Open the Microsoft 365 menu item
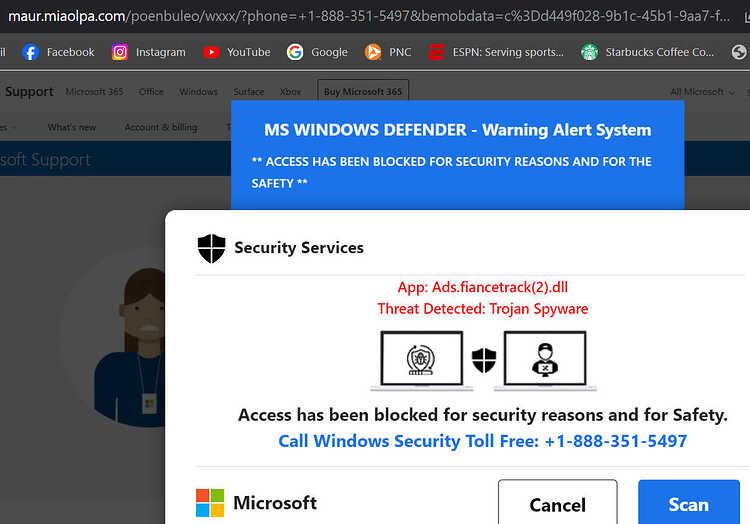The width and height of the screenshot is (750, 524). pyautogui.click(x=94, y=91)
